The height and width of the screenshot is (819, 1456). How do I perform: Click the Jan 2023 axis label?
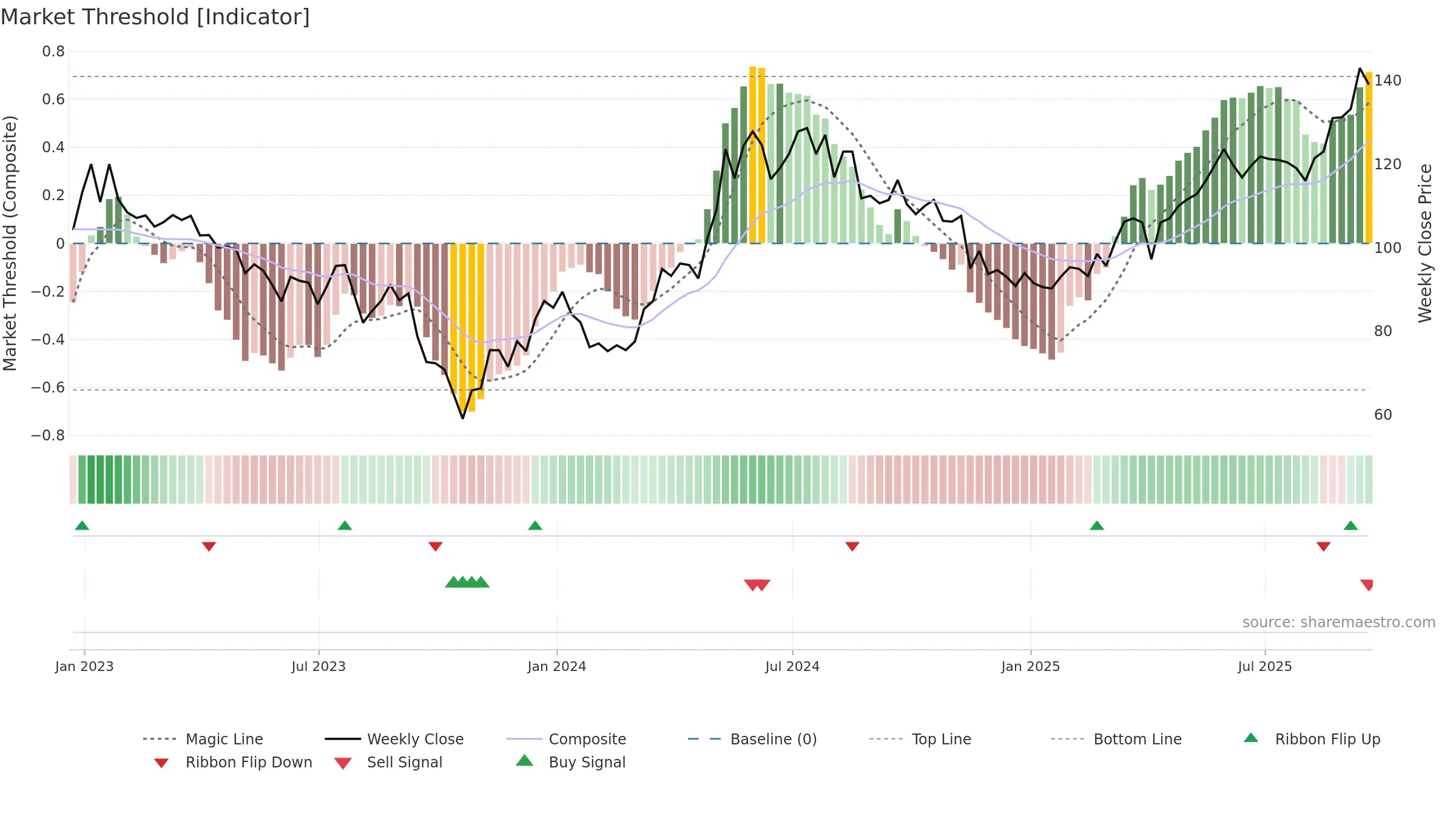click(84, 666)
